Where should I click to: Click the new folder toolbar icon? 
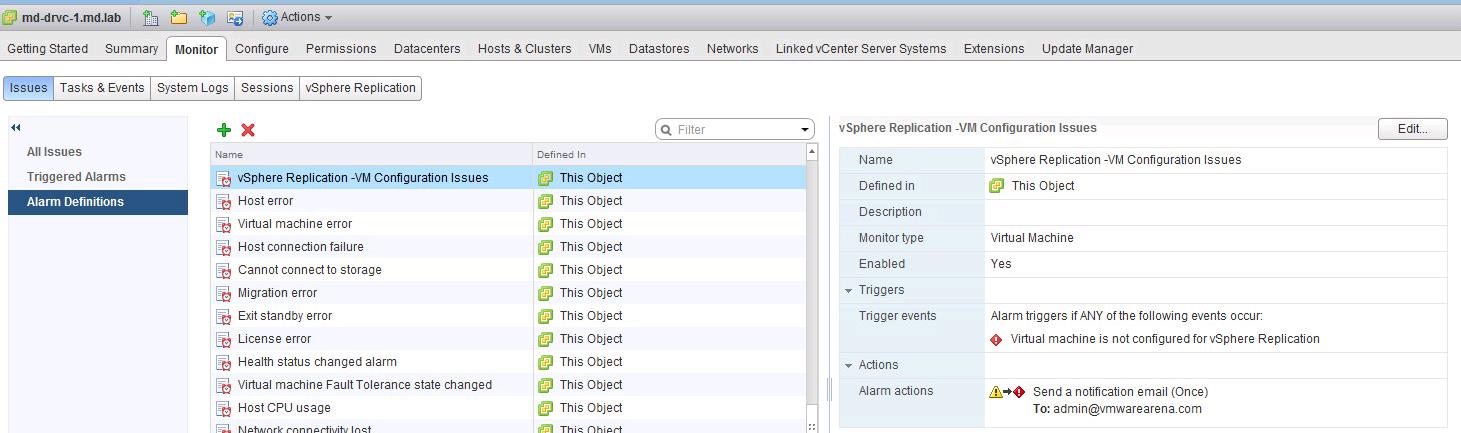point(179,17)
